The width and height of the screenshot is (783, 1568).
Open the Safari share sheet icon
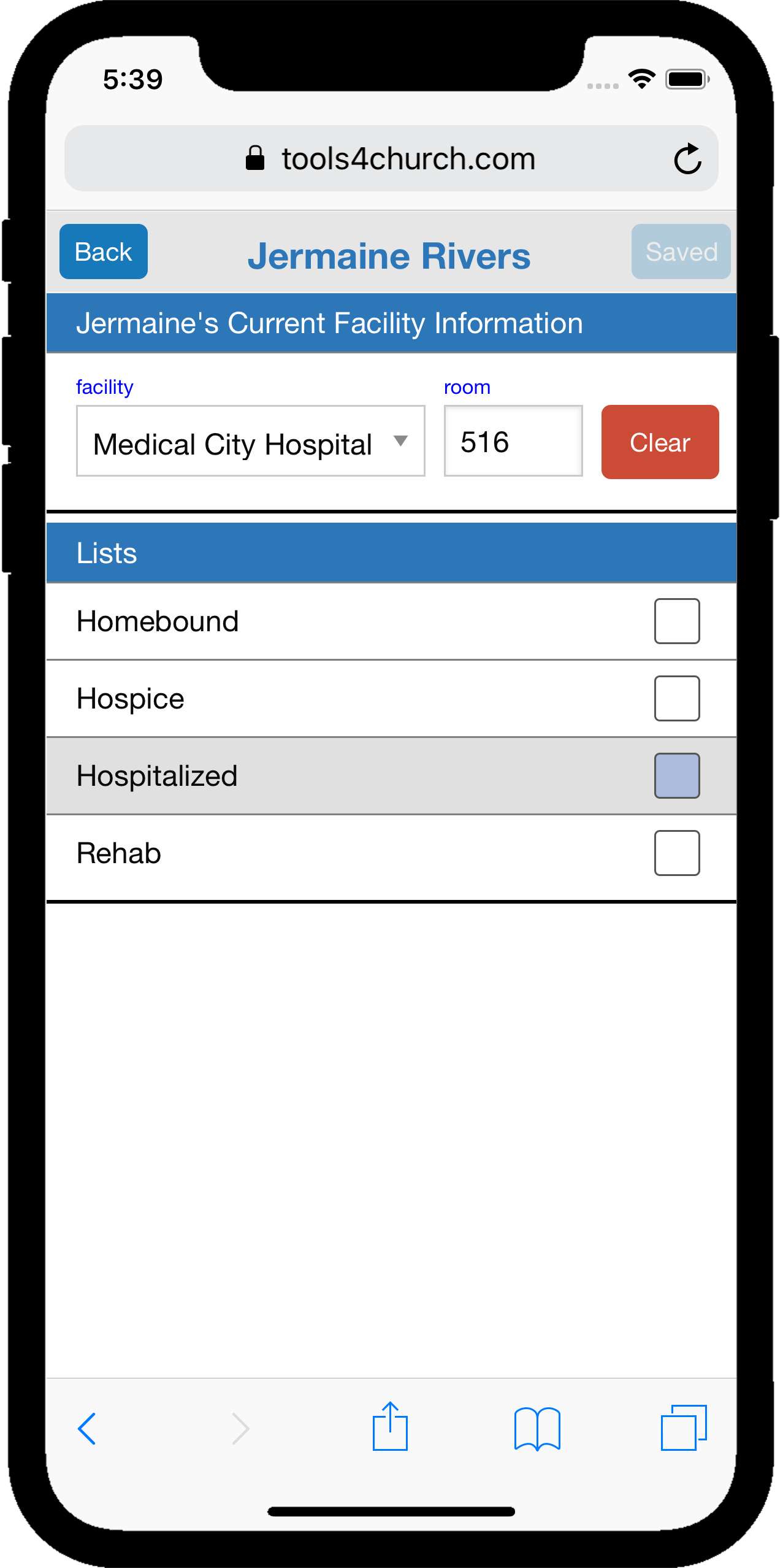point(390,1427)
